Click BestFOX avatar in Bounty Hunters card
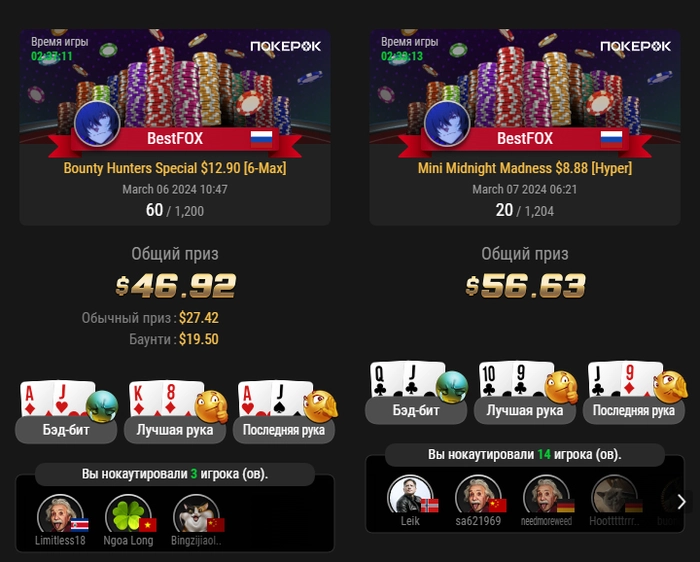The image size is (700, 562). pos(97,124)
